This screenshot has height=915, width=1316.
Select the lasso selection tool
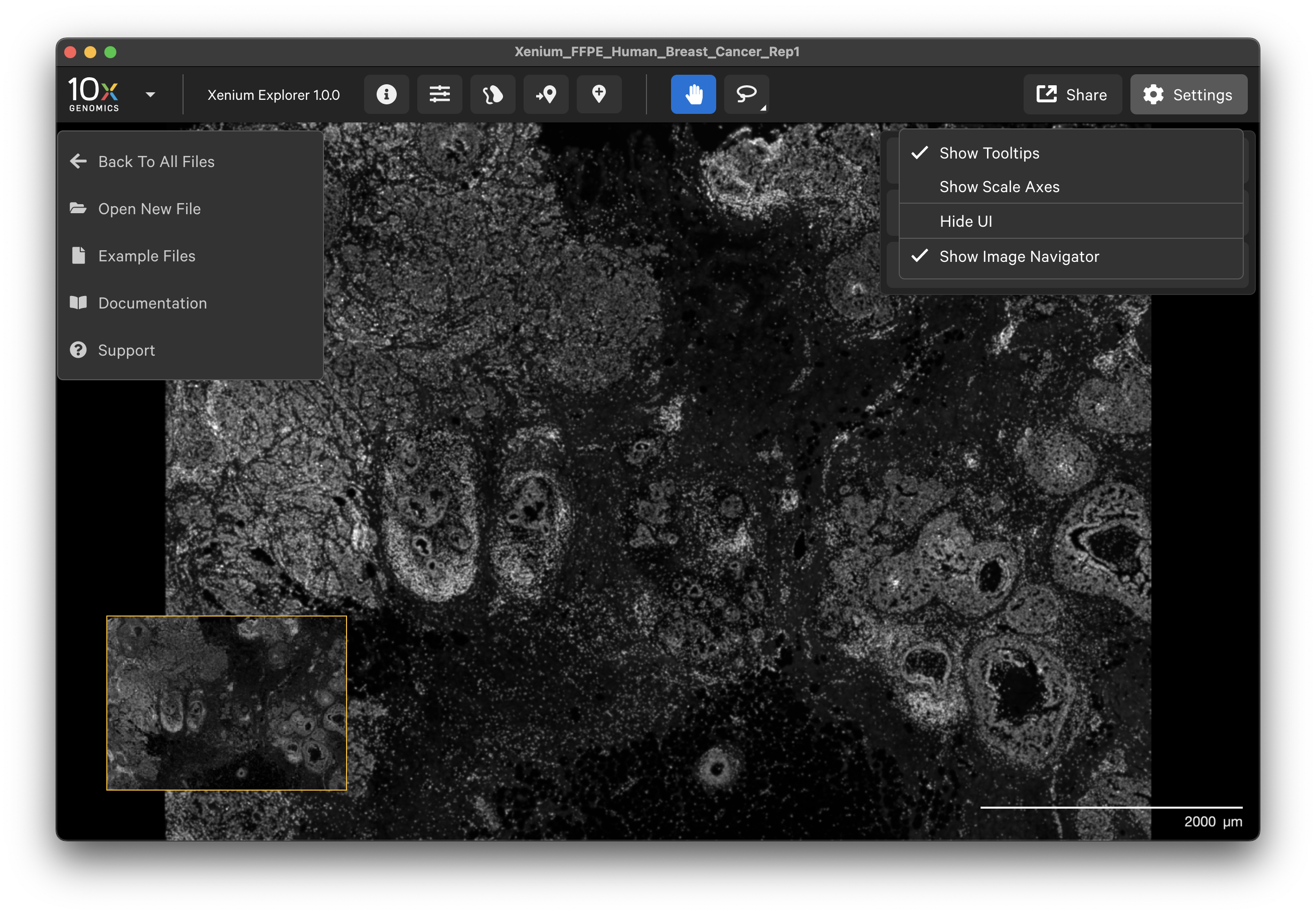746,94
